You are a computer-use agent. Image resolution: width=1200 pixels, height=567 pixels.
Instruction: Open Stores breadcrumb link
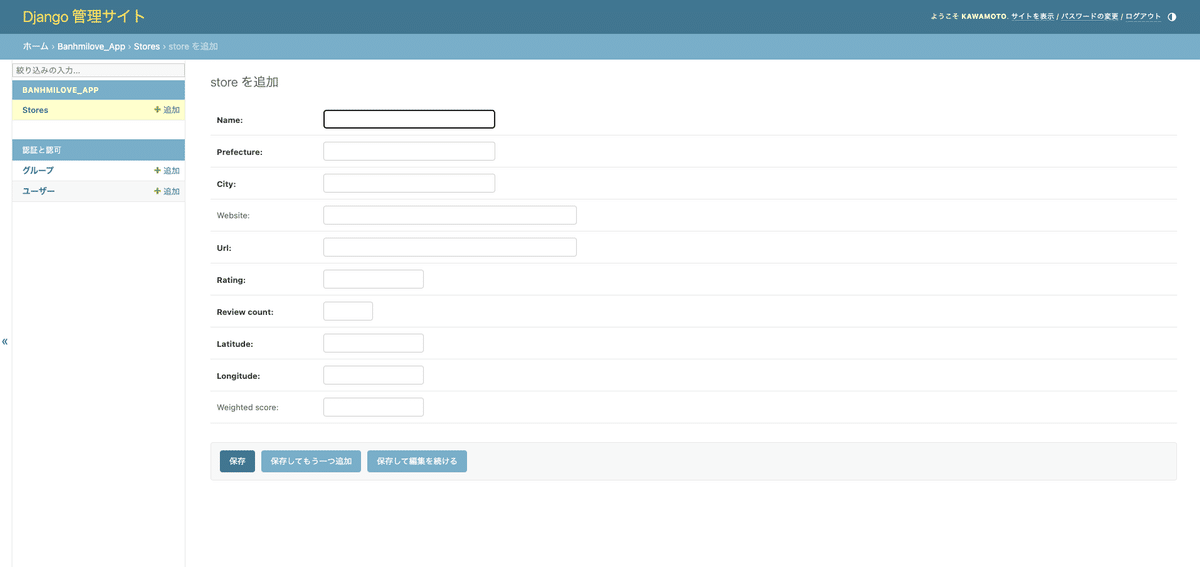tap(147, 47)
